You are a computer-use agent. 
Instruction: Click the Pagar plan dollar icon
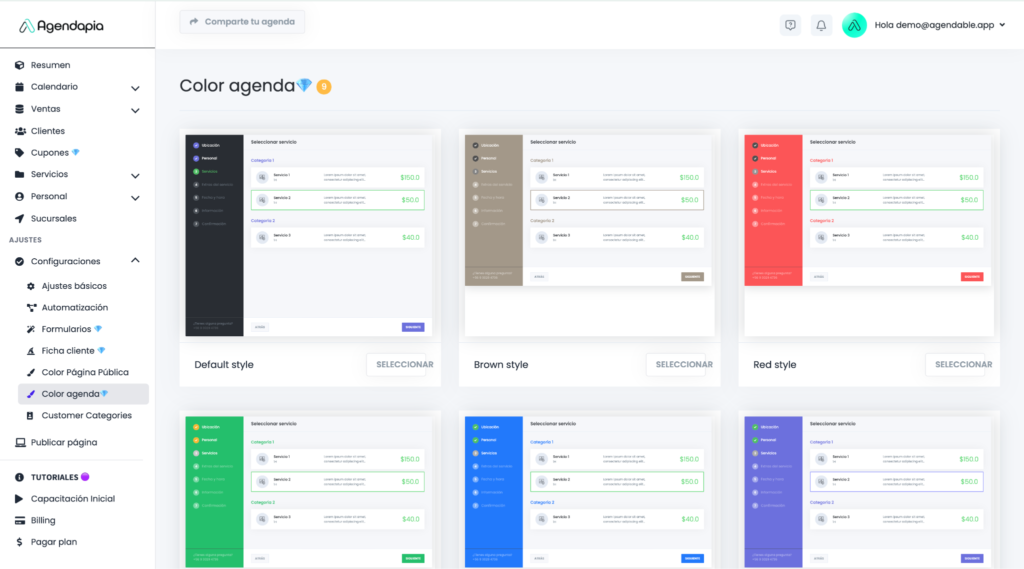click(20, 542)
